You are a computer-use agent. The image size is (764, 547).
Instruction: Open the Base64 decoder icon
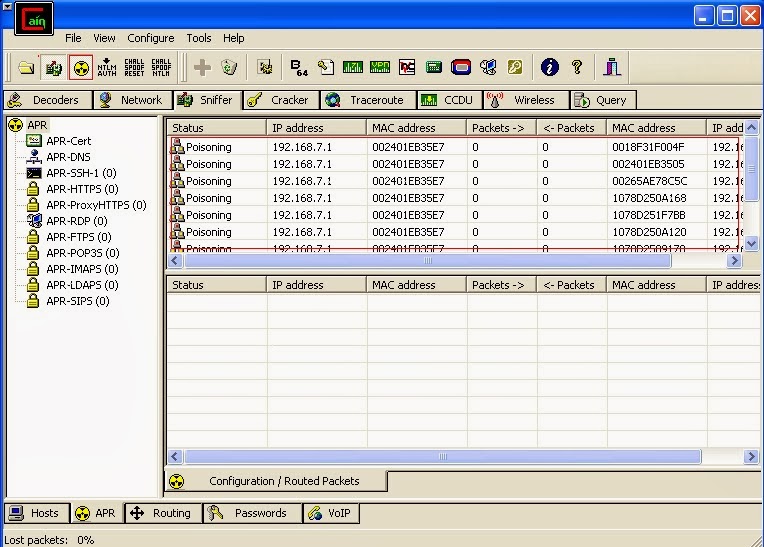(299, 67)
